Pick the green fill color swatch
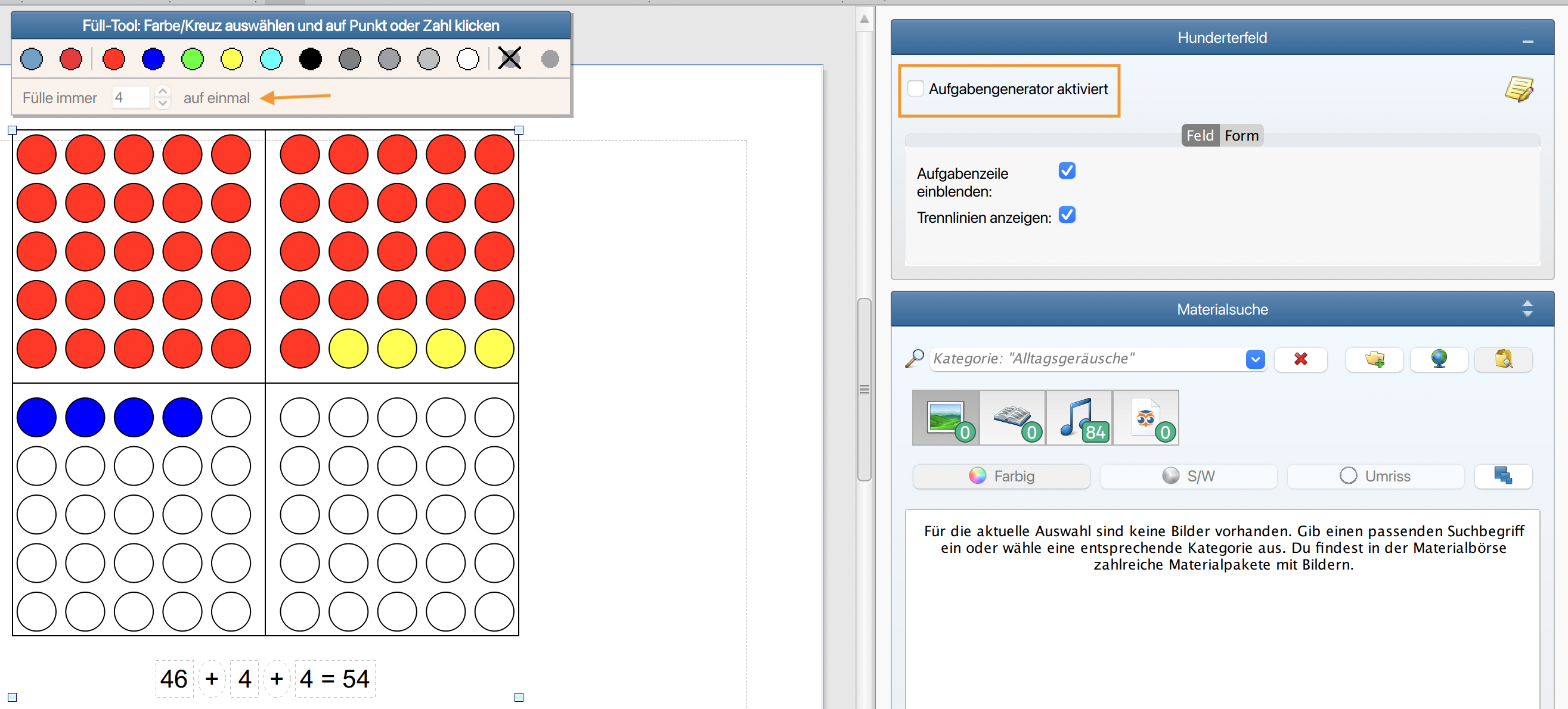The width and height of the screenshot is (1568, 709). (x=193, y=59)
